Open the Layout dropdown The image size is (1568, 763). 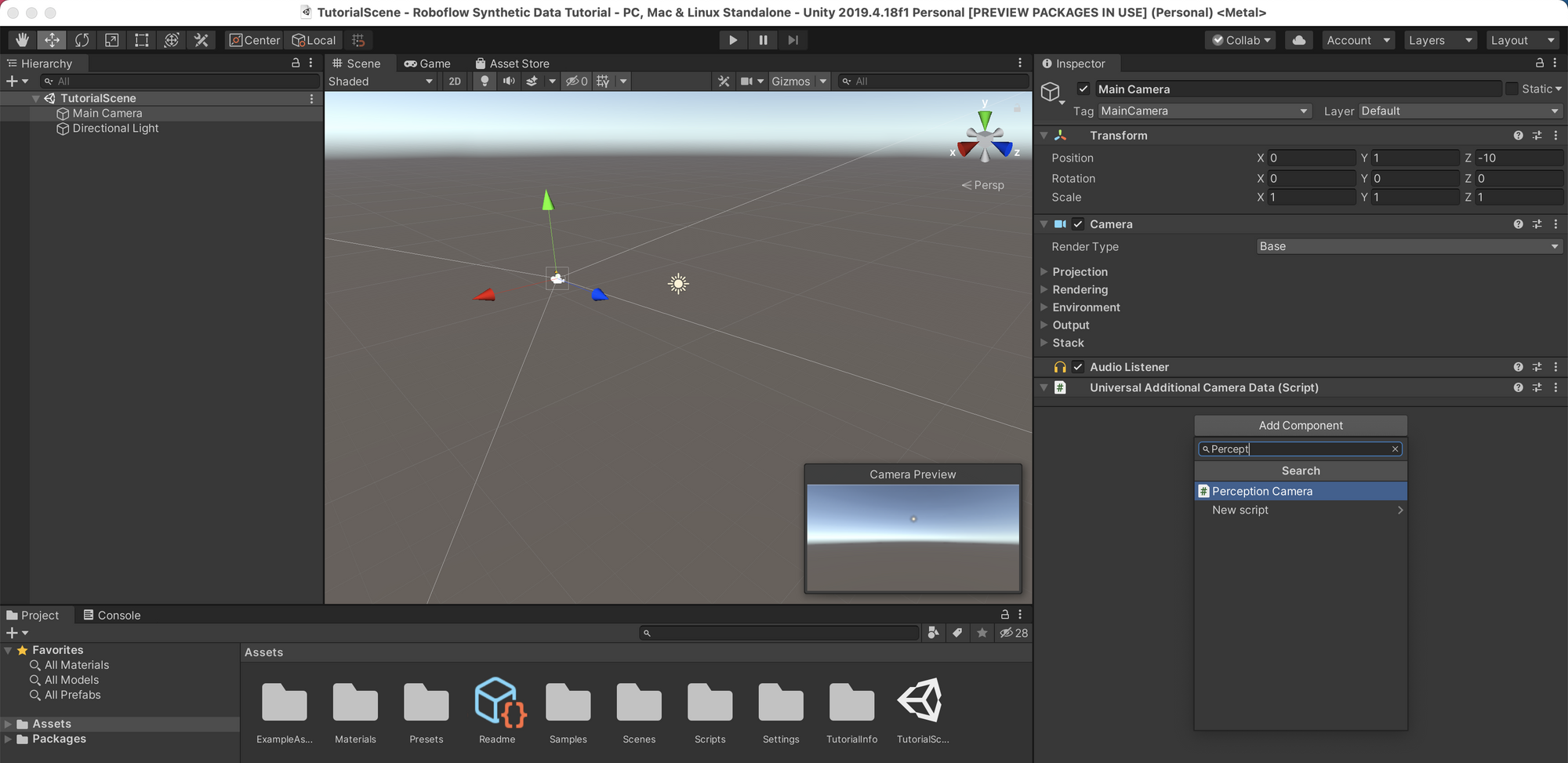pos(1523,40)
